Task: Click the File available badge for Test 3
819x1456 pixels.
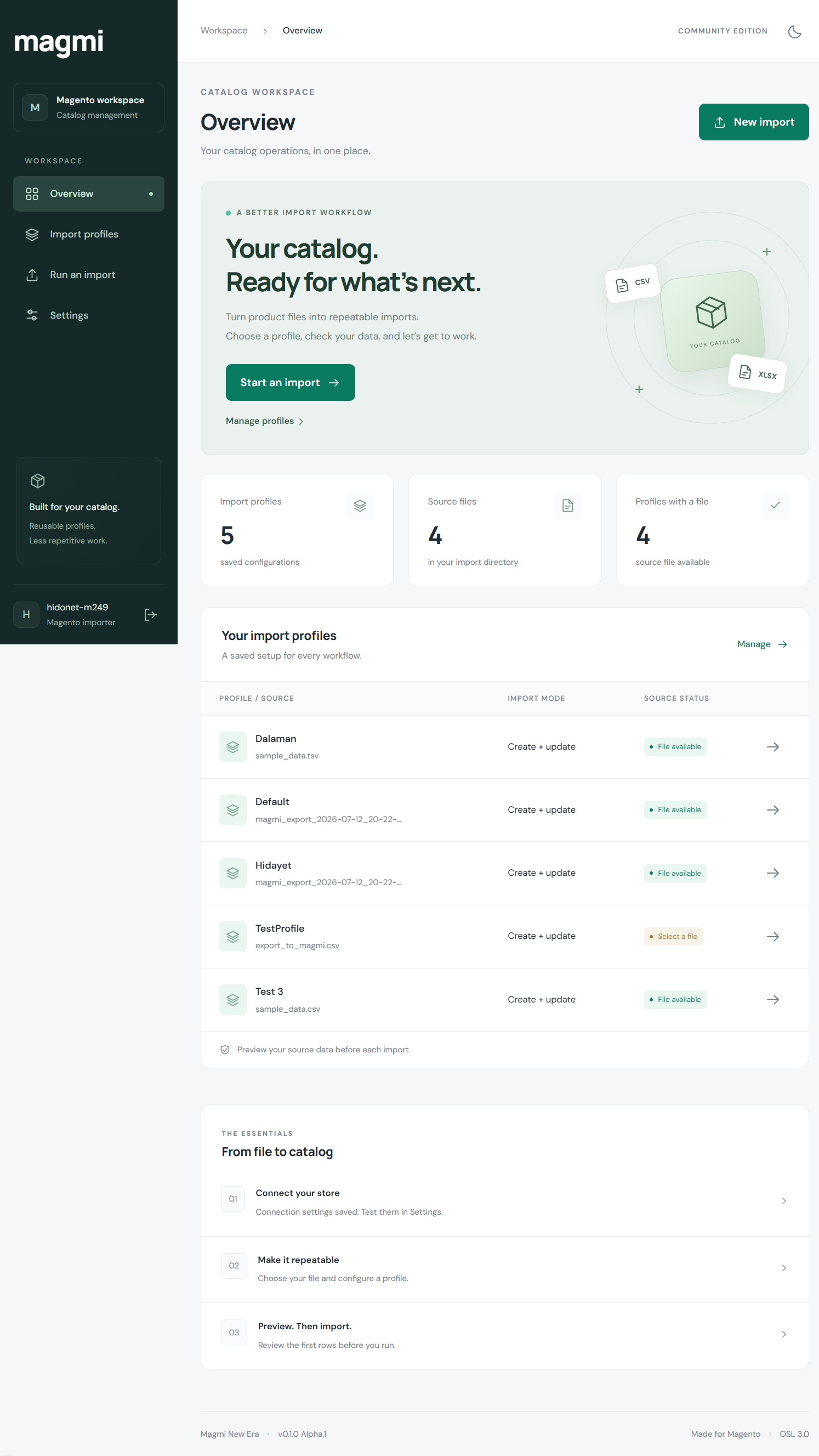Action: coord(675,999)
